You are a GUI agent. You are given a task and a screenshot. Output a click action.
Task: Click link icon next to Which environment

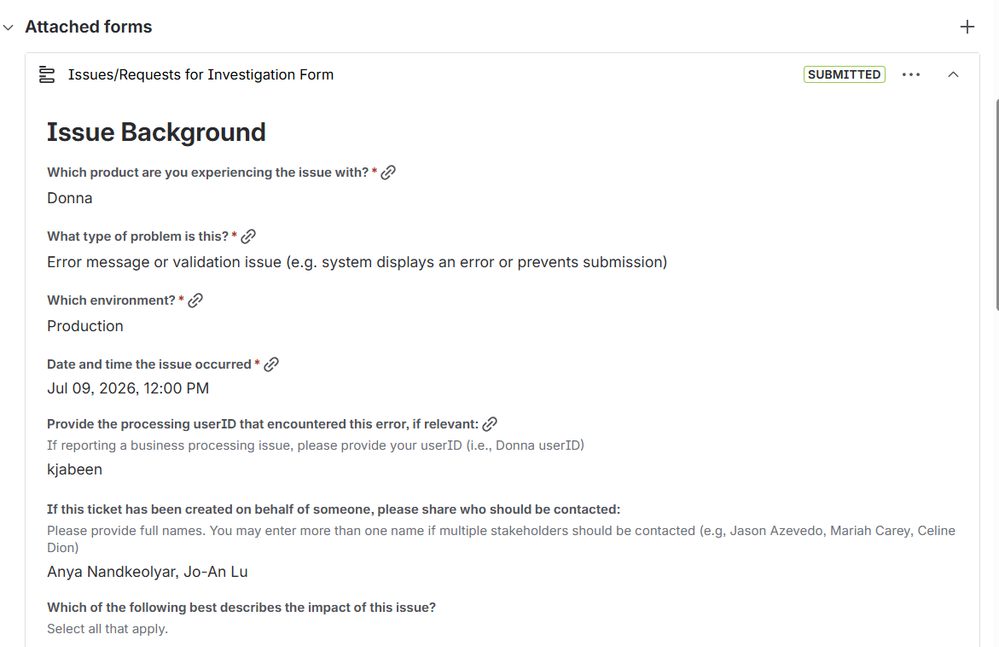195,301
